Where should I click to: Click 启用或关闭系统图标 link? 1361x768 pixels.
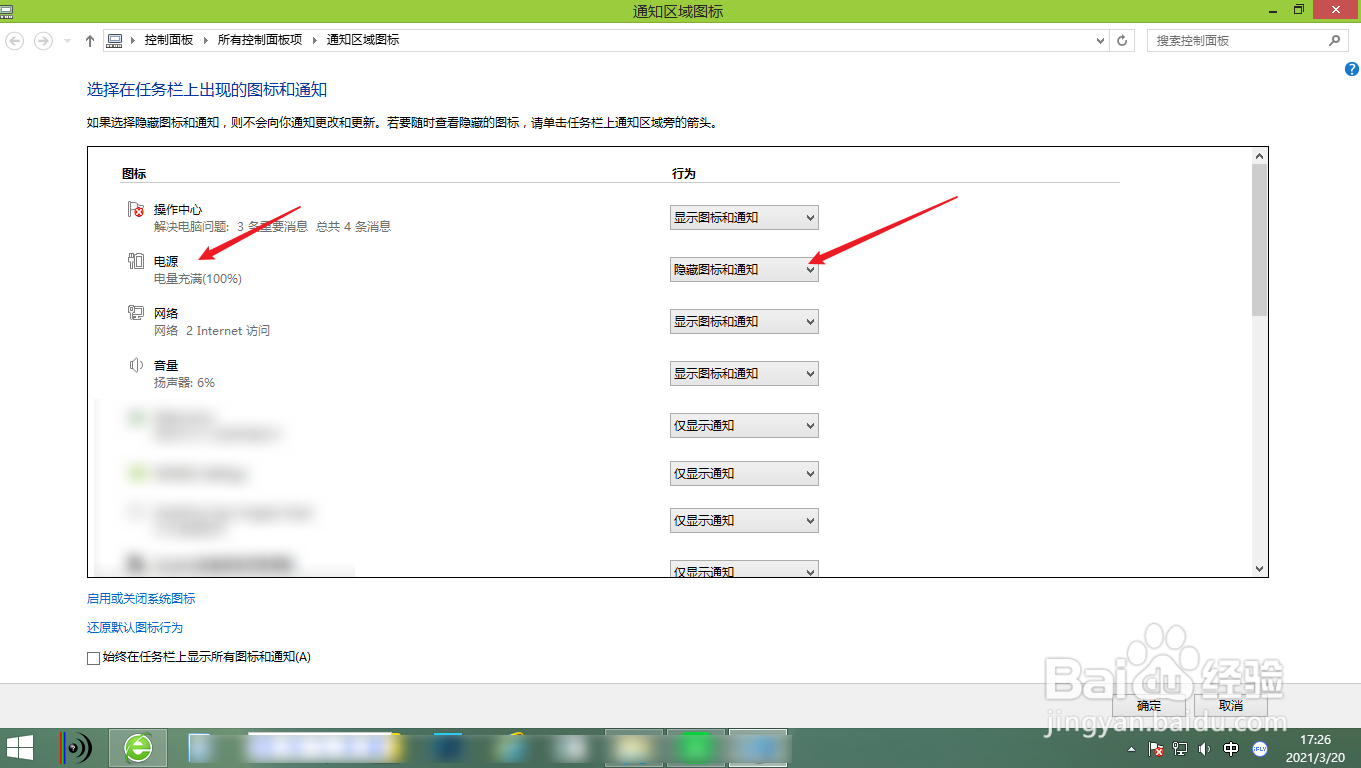141,599
